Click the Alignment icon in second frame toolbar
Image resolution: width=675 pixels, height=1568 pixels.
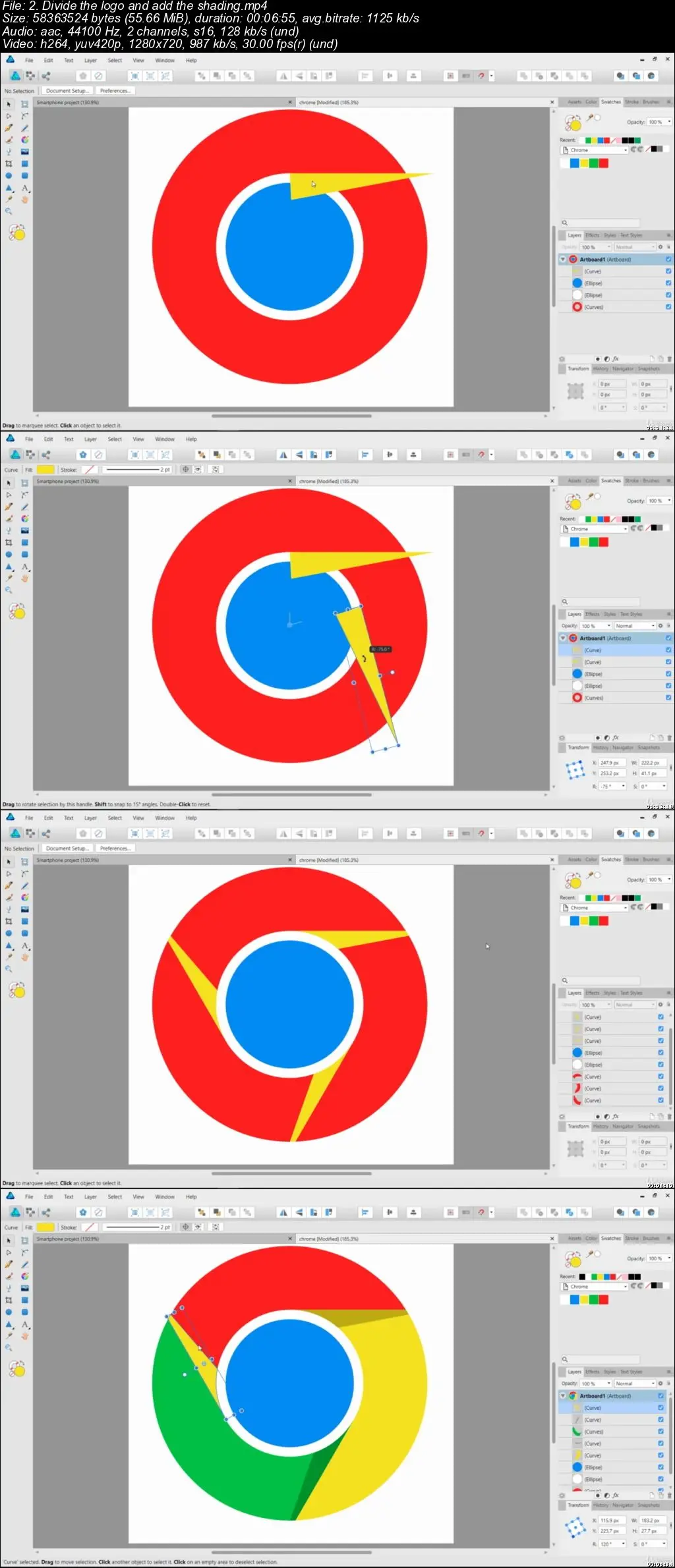365,455
